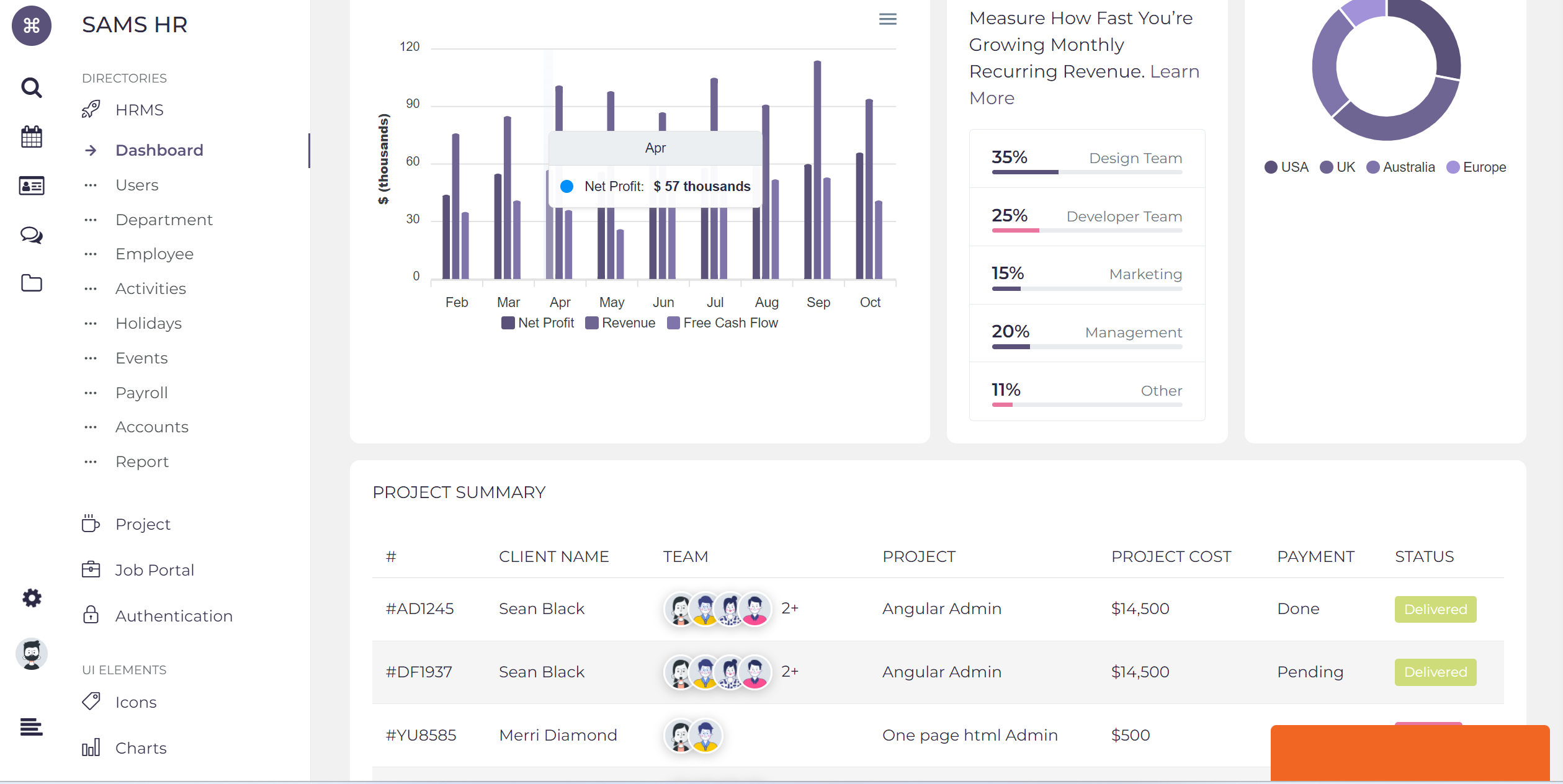The image size is (1563, 784).
Task: Select Dashboard in the sidebar
Action: point(159,150)
